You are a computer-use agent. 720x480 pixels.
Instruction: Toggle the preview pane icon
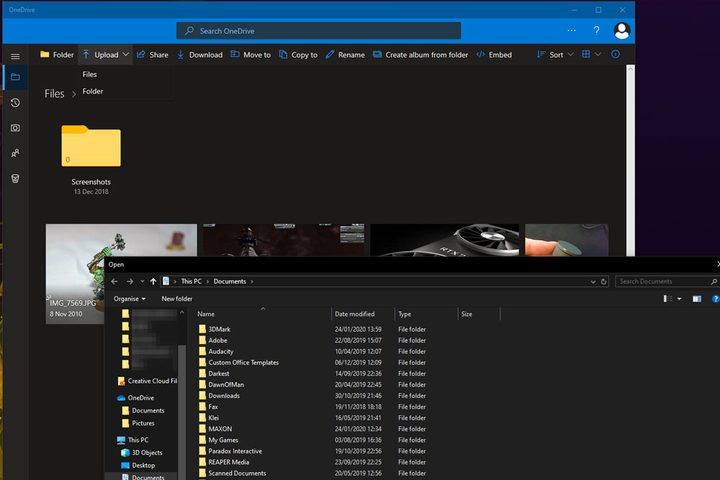tap(697, 299)
